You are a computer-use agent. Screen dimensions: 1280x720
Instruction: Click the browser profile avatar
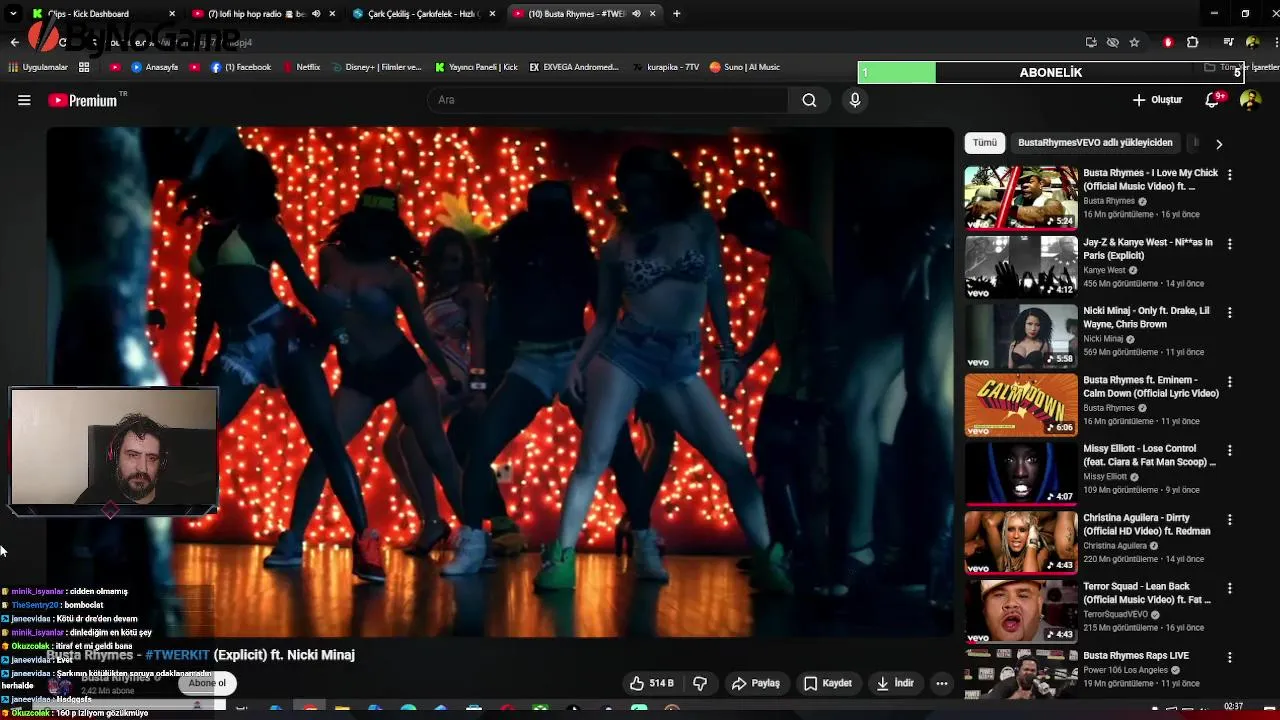pos(1252,42)
